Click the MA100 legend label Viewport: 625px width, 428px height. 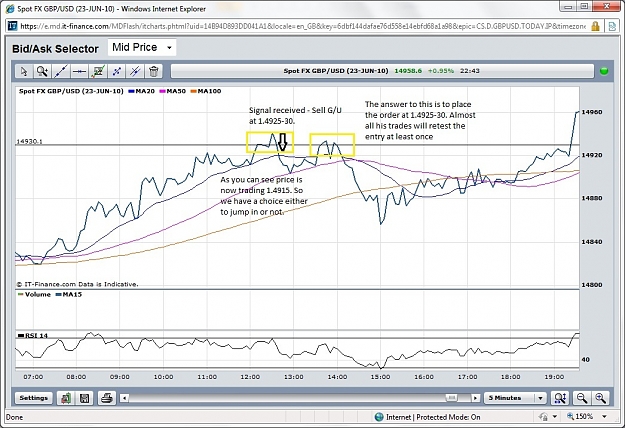[x=206, y=91]
